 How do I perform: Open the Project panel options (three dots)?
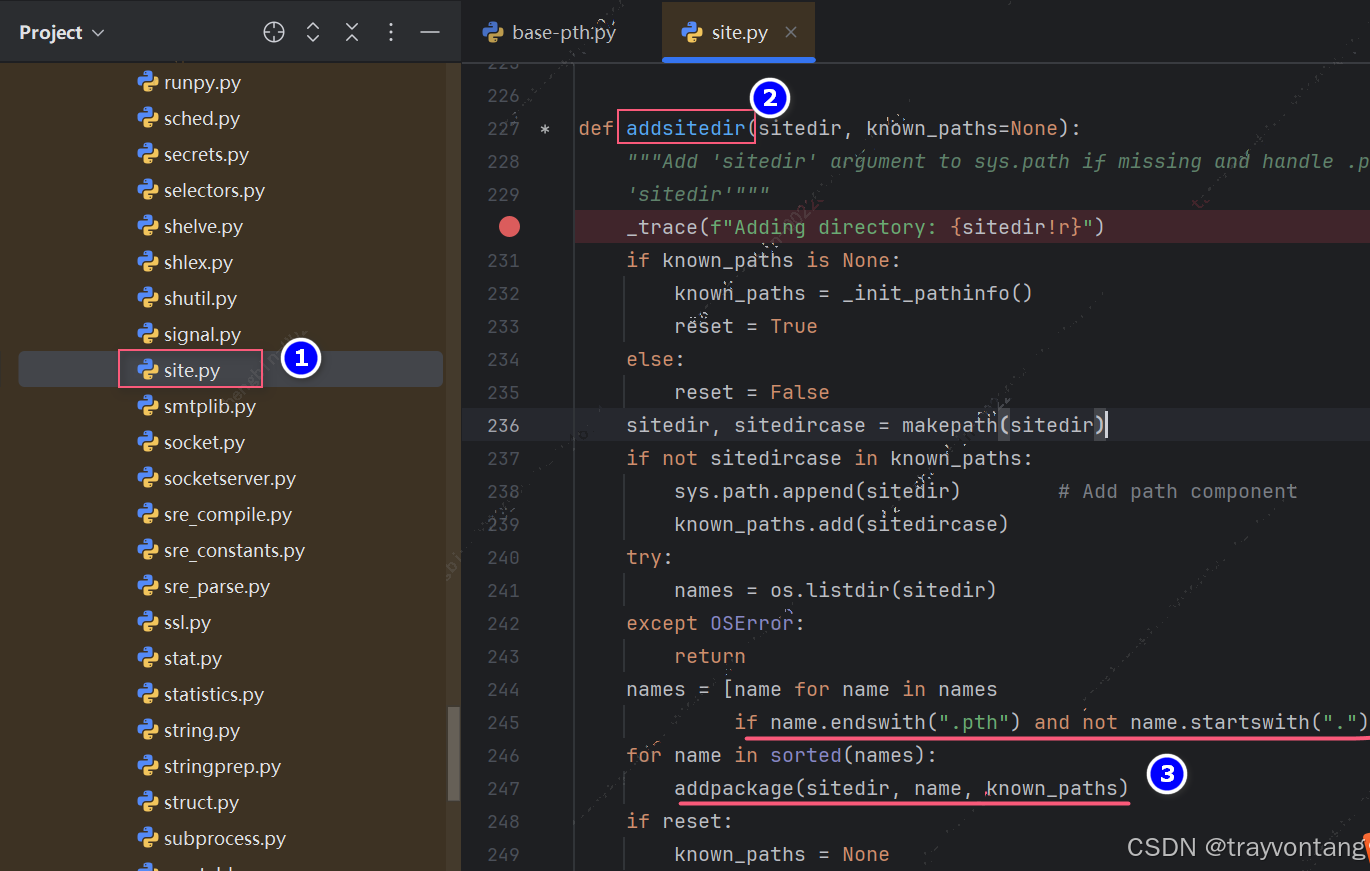[x=391, y=32]
